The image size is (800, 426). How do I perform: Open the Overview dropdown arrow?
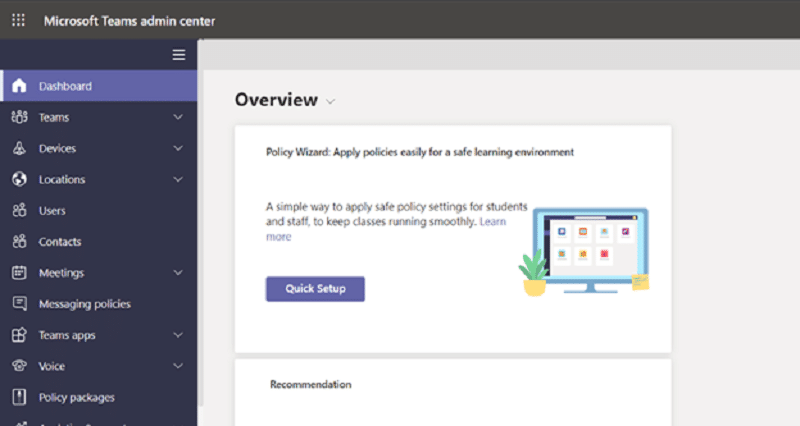pos(331,102)
